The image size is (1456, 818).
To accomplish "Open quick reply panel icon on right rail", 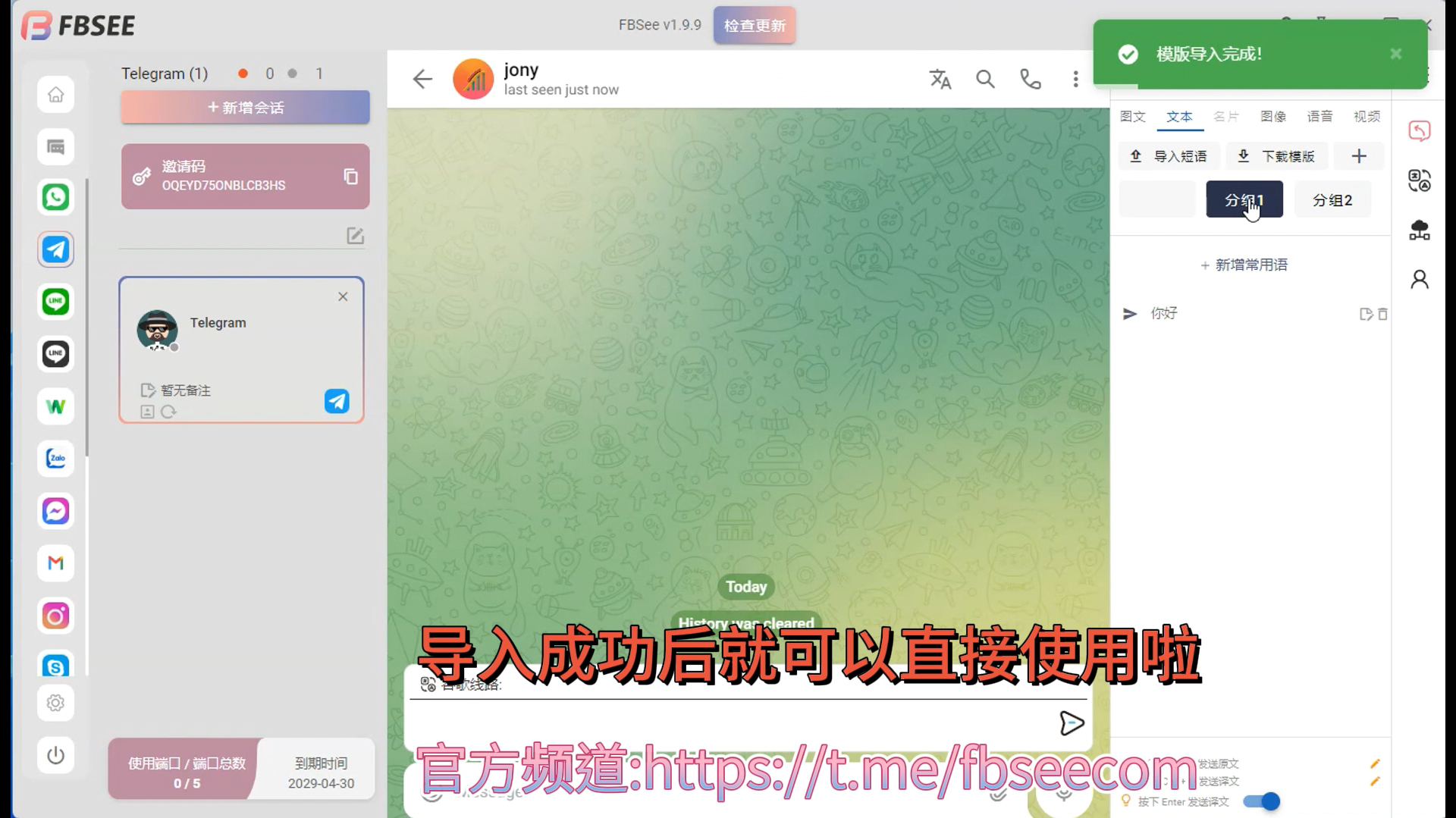I will coord(1420,130).
